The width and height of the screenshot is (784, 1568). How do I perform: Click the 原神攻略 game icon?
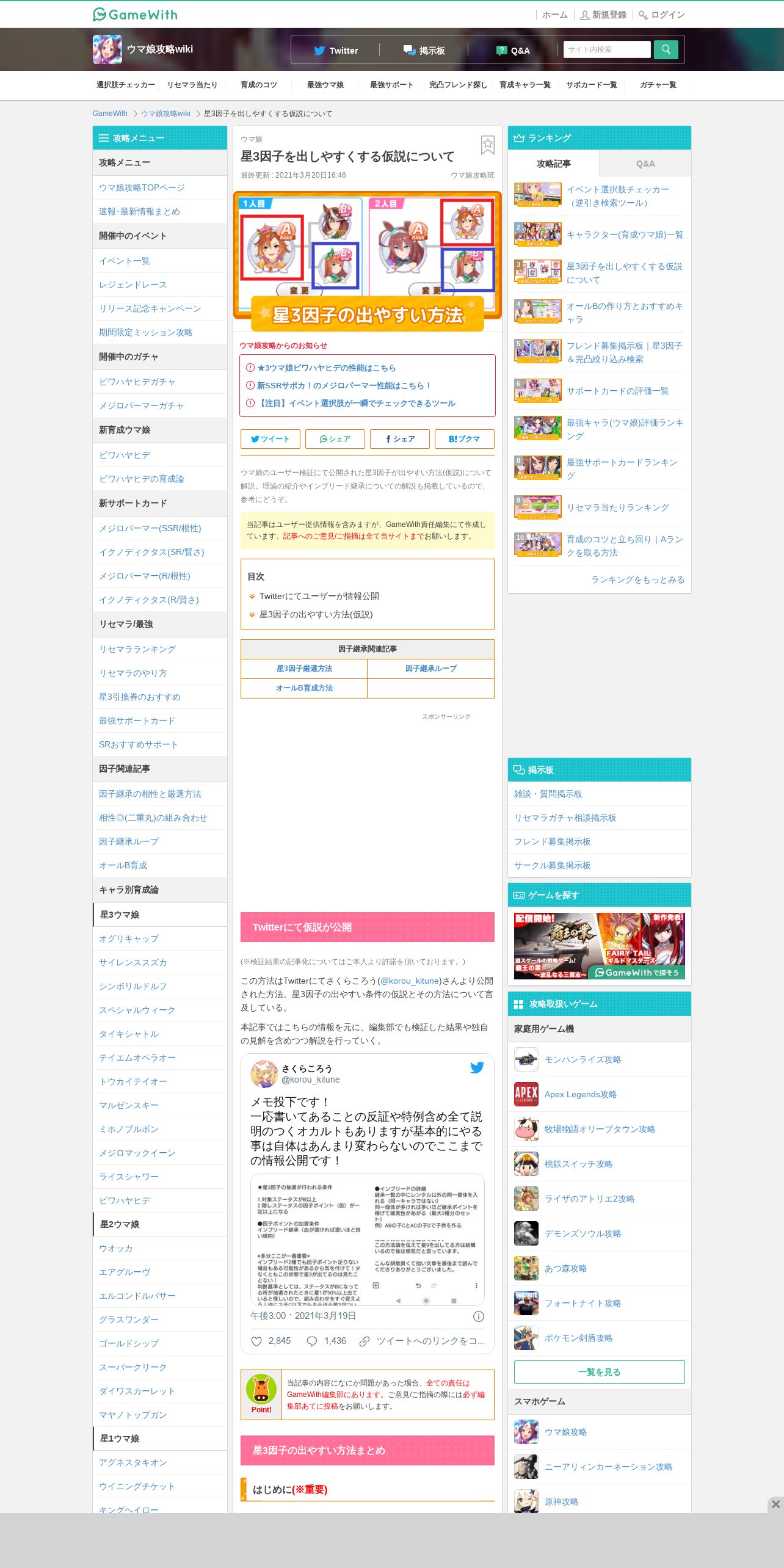(x=526, y=1501)
